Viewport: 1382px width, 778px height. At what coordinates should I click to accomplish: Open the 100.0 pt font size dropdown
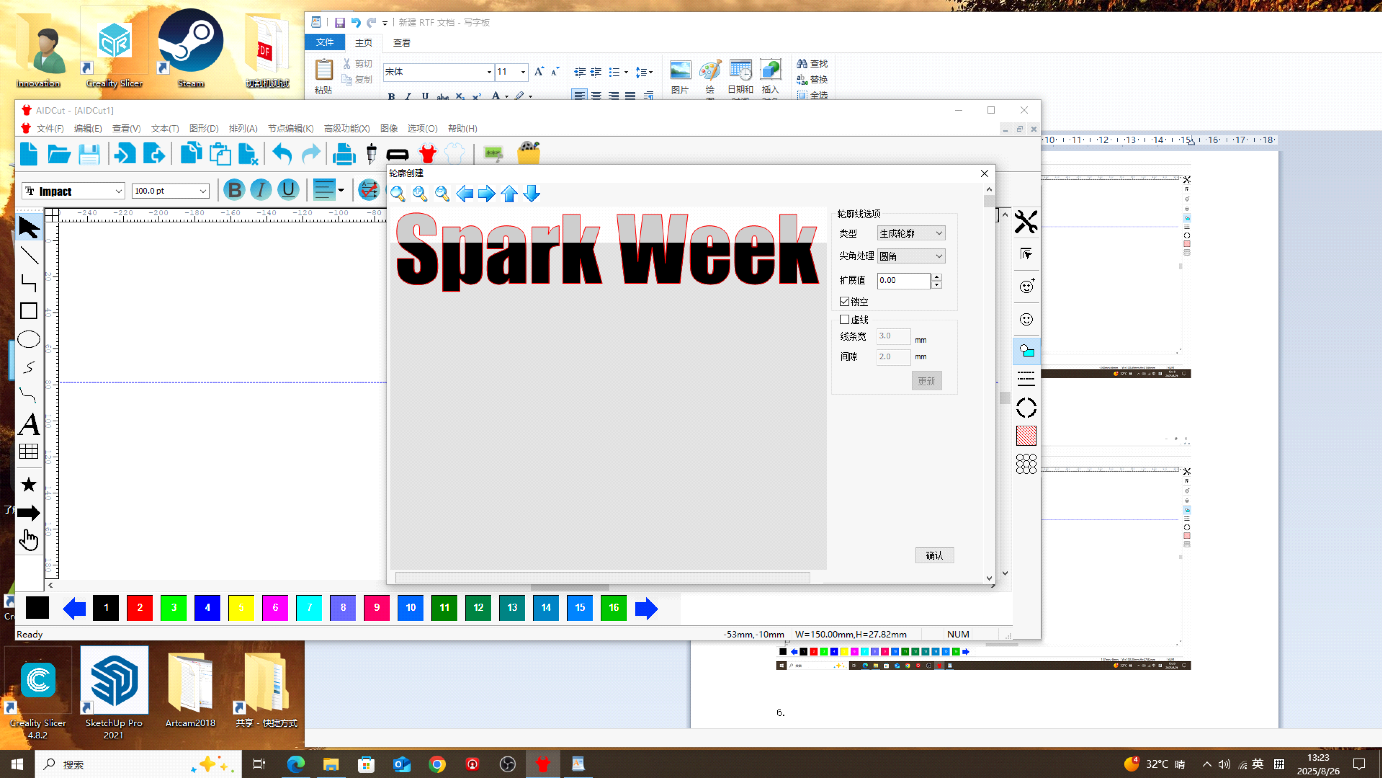point(204,191)
